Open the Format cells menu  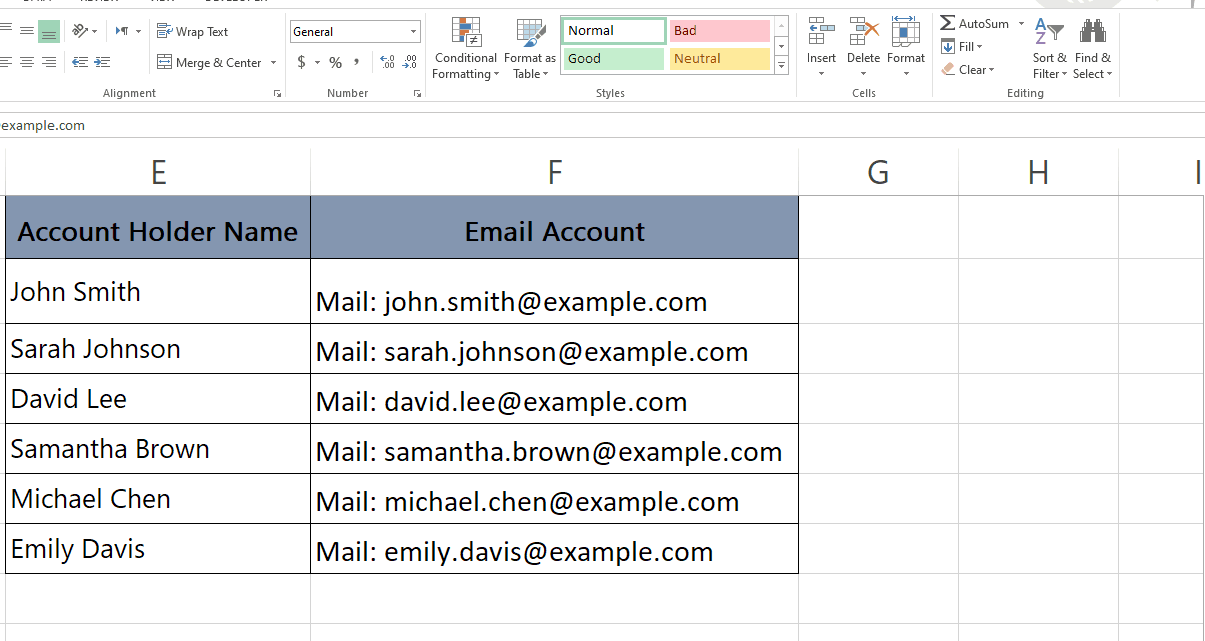906,47
